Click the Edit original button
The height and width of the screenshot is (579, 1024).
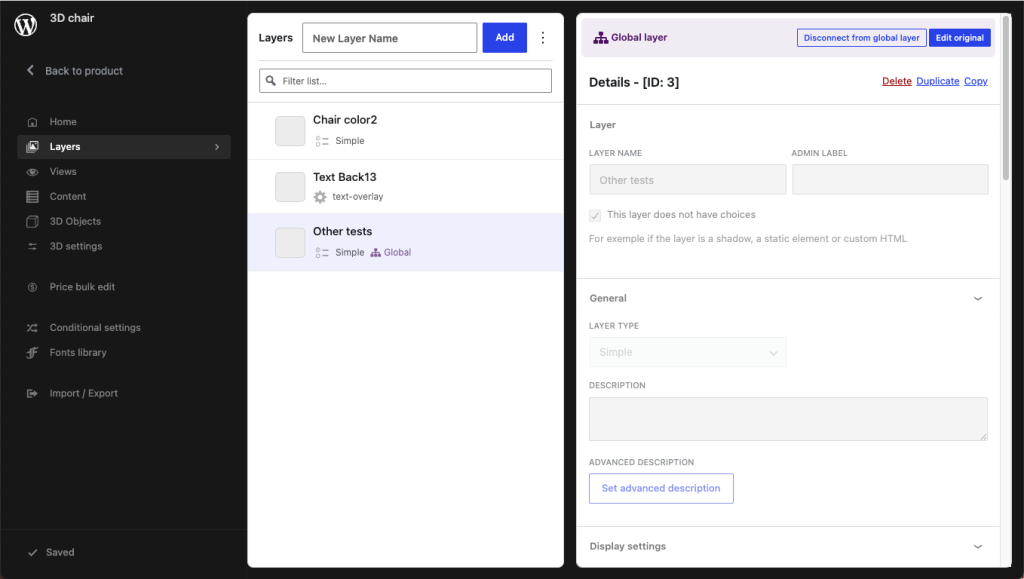[x=959, y=38]
